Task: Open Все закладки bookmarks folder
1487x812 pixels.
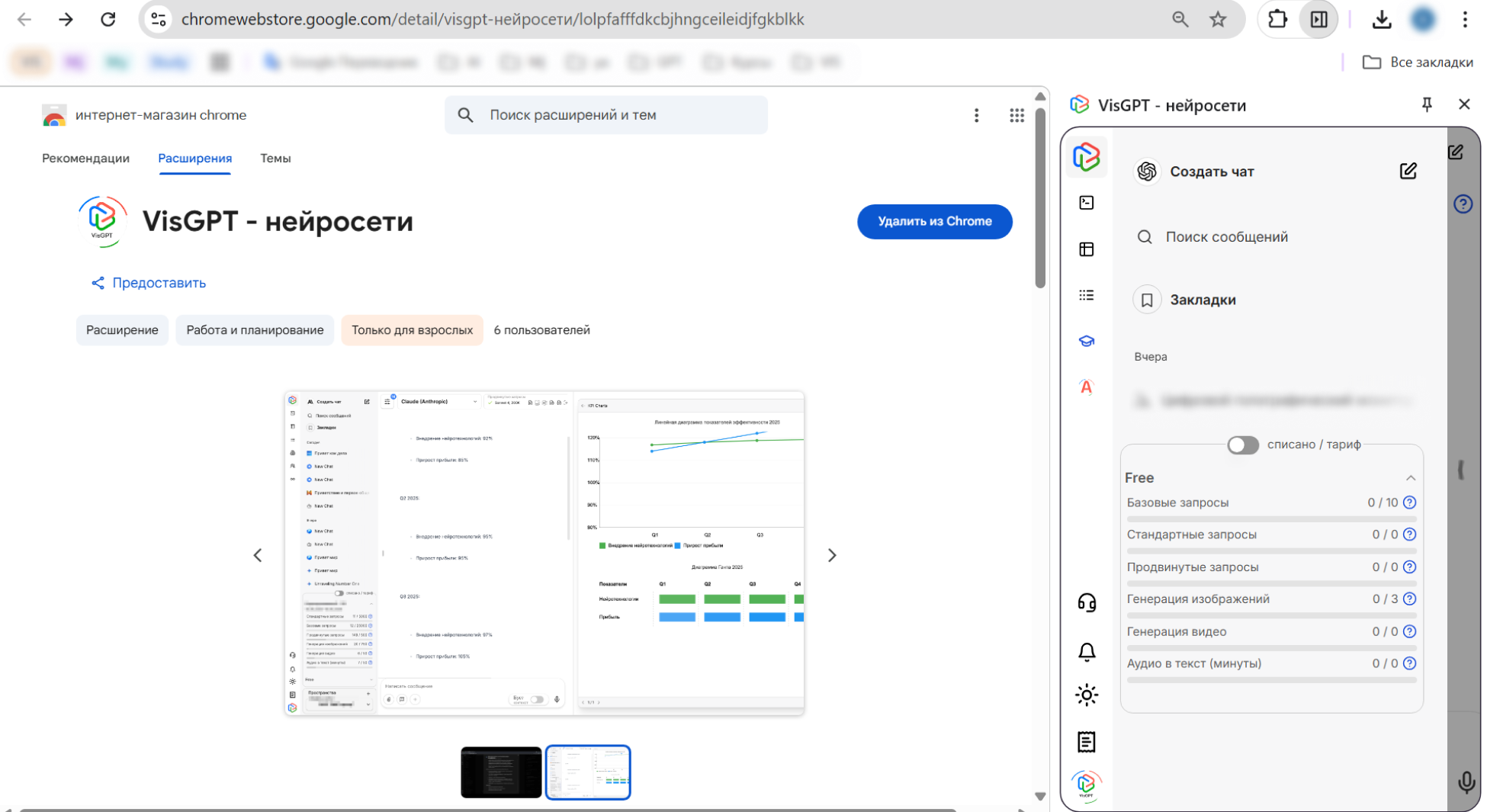Action: (1418, 63)
